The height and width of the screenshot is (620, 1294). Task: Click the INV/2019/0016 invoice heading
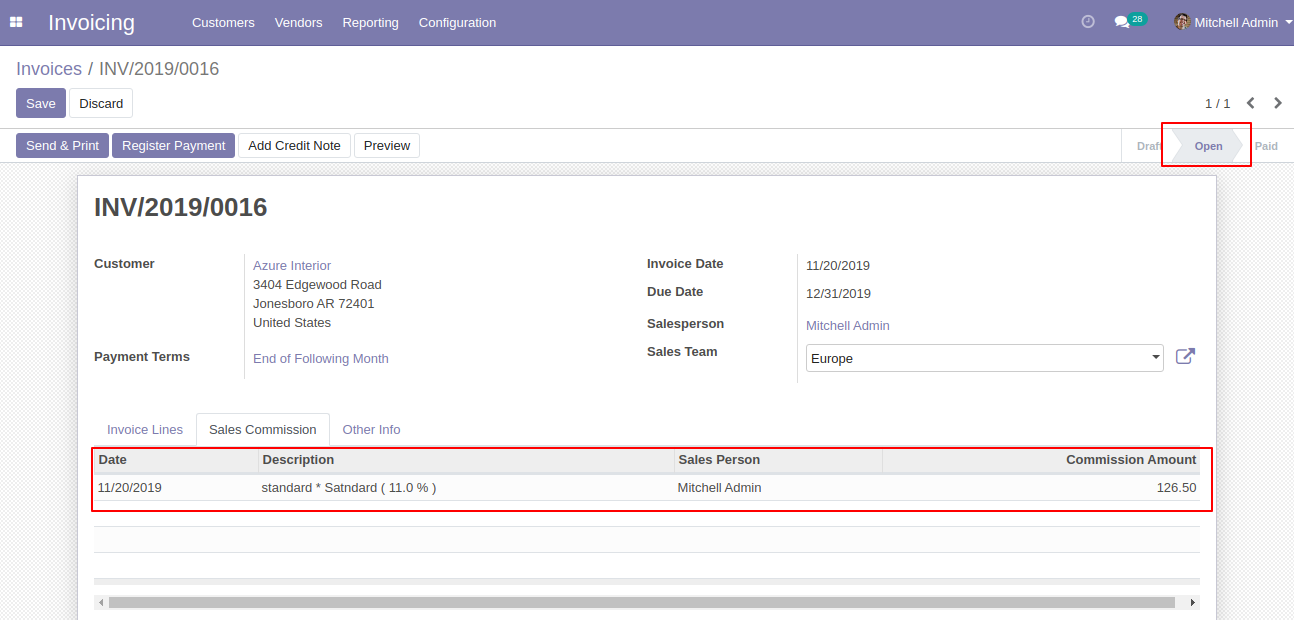pyautogui.click(x=181, y=207)
